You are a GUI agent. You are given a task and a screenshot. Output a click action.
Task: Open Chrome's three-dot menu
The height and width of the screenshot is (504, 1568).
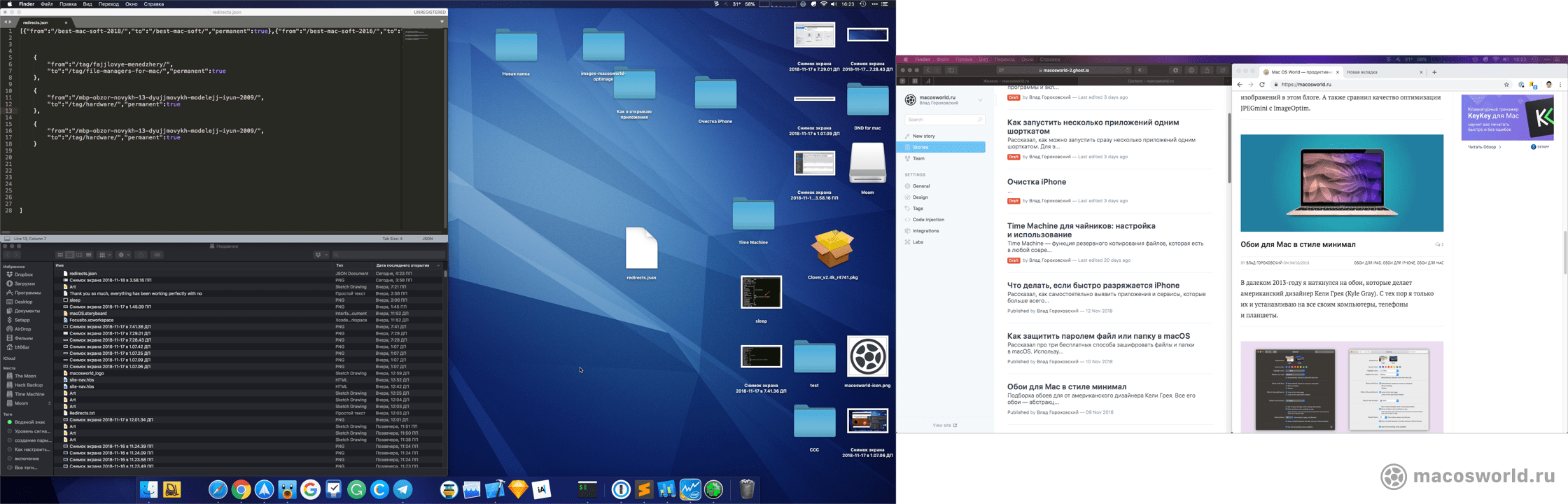tap(1560, 85)
